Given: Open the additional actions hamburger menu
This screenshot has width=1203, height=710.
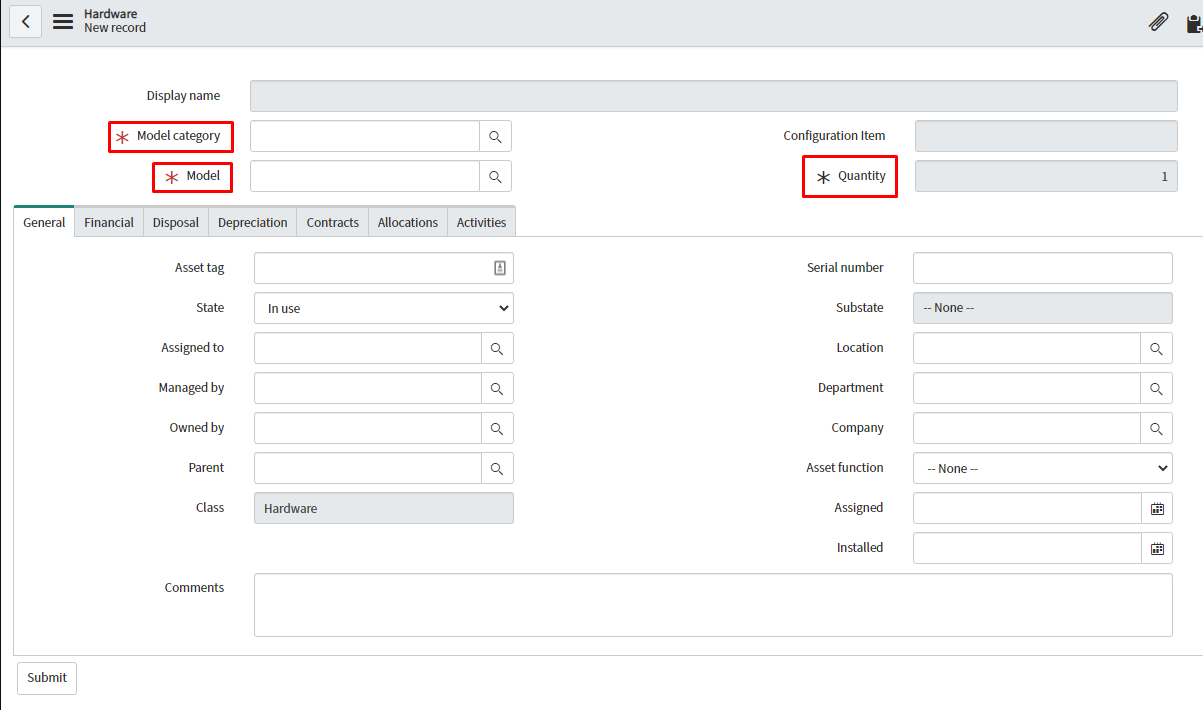Looking at the screenshot, I should tap(62, 21).
